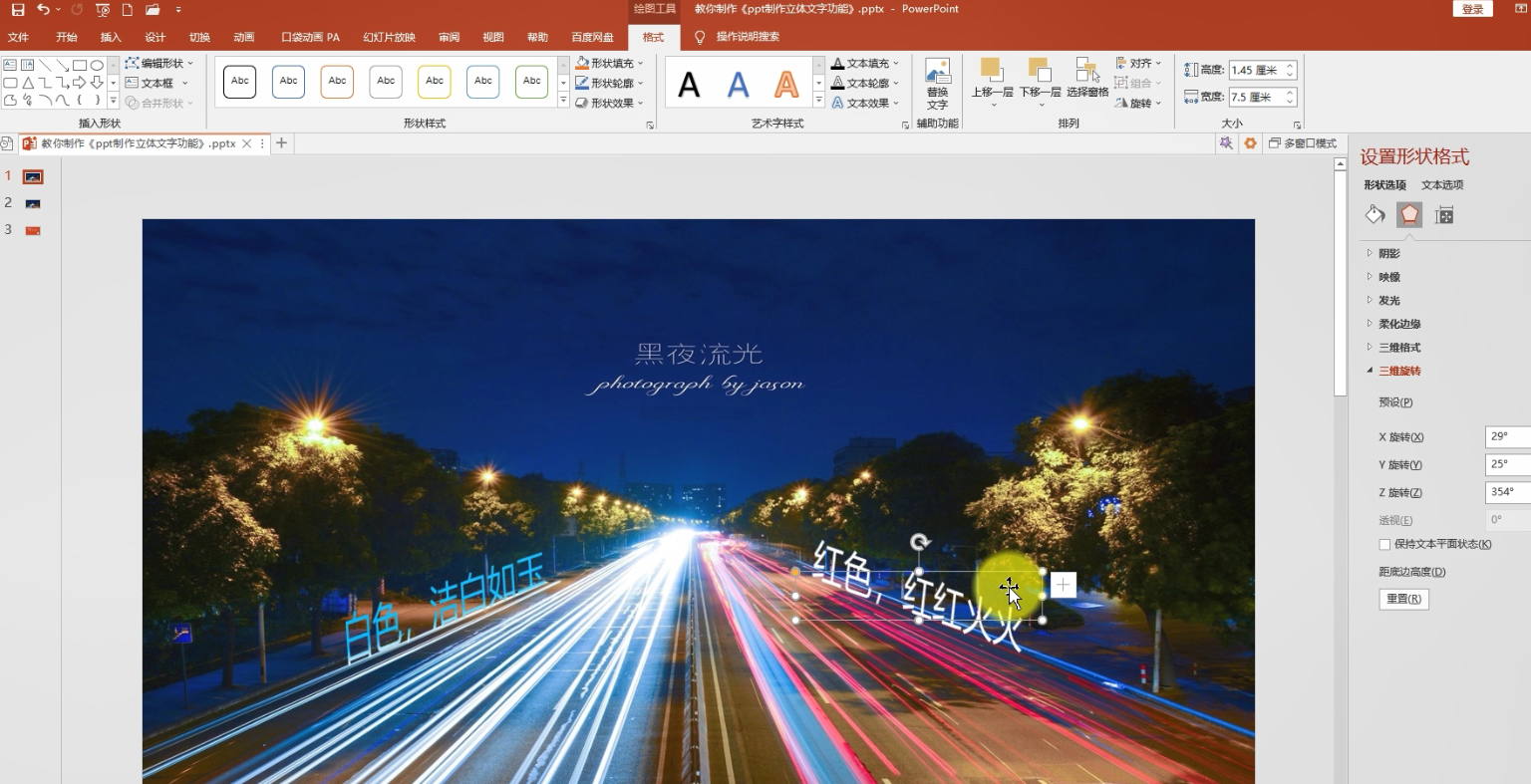The height and width of the screenshot is (784, 1531).
Task: Choose the orange outlined Abc shape style
Action: [x=337, y=81]
